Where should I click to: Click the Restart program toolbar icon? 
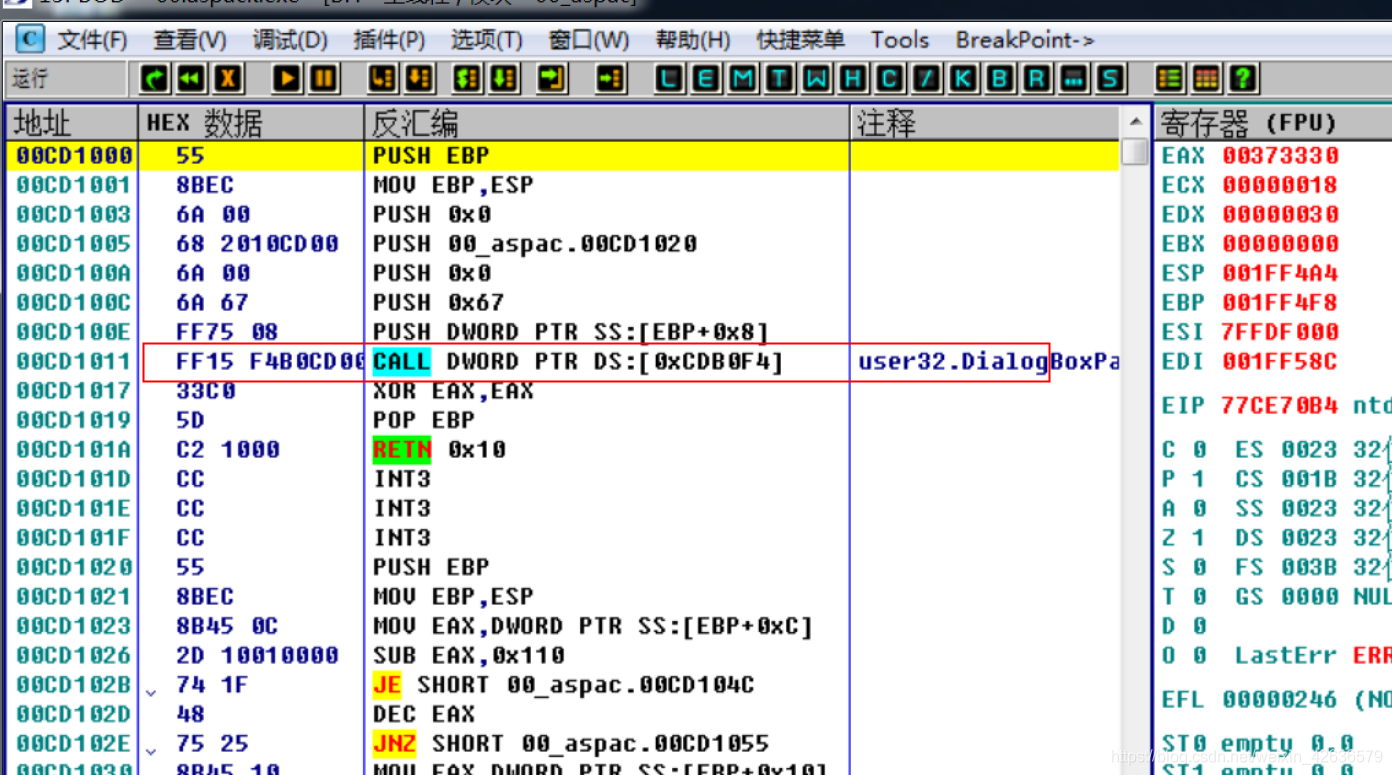pyautogui.click(x=155, y=78)
